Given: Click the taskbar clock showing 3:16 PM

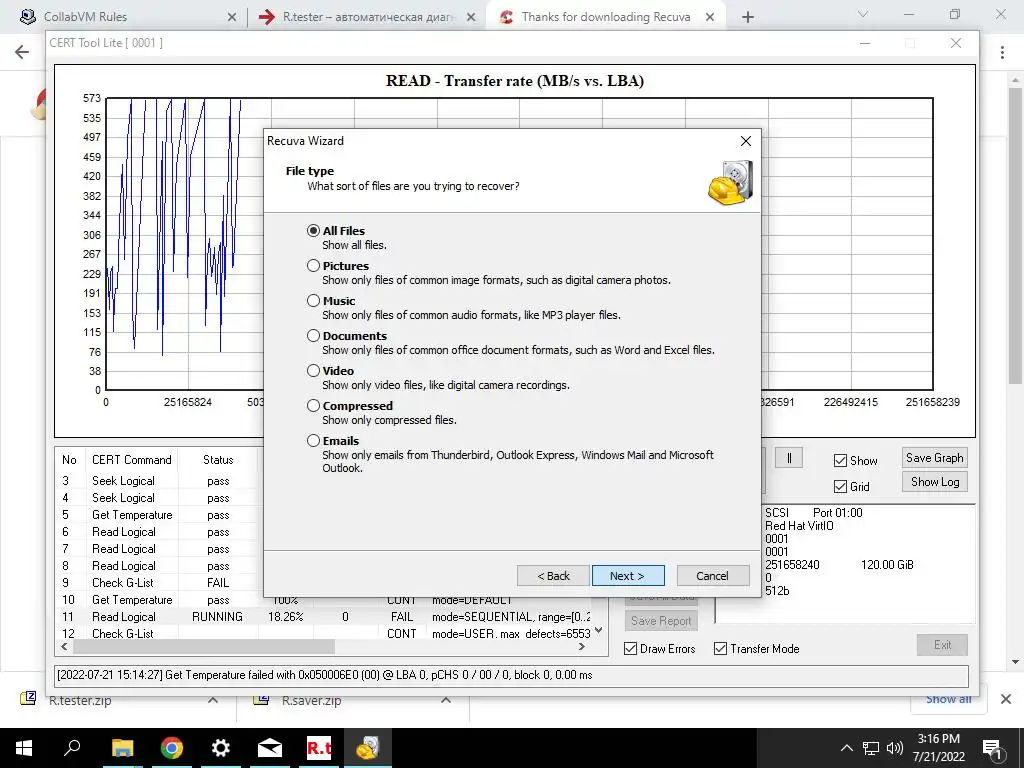Looking at the screenshot, I should [938, 748].
